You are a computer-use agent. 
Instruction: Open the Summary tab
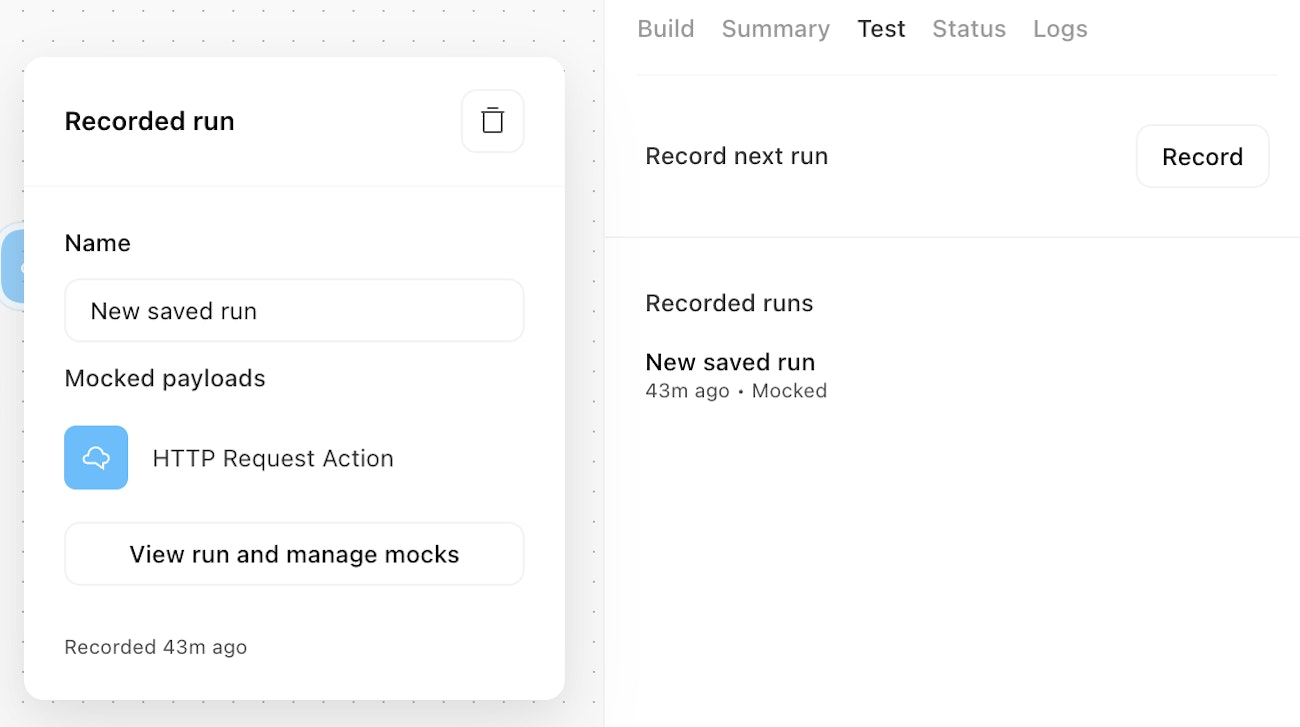coord(776,29)
